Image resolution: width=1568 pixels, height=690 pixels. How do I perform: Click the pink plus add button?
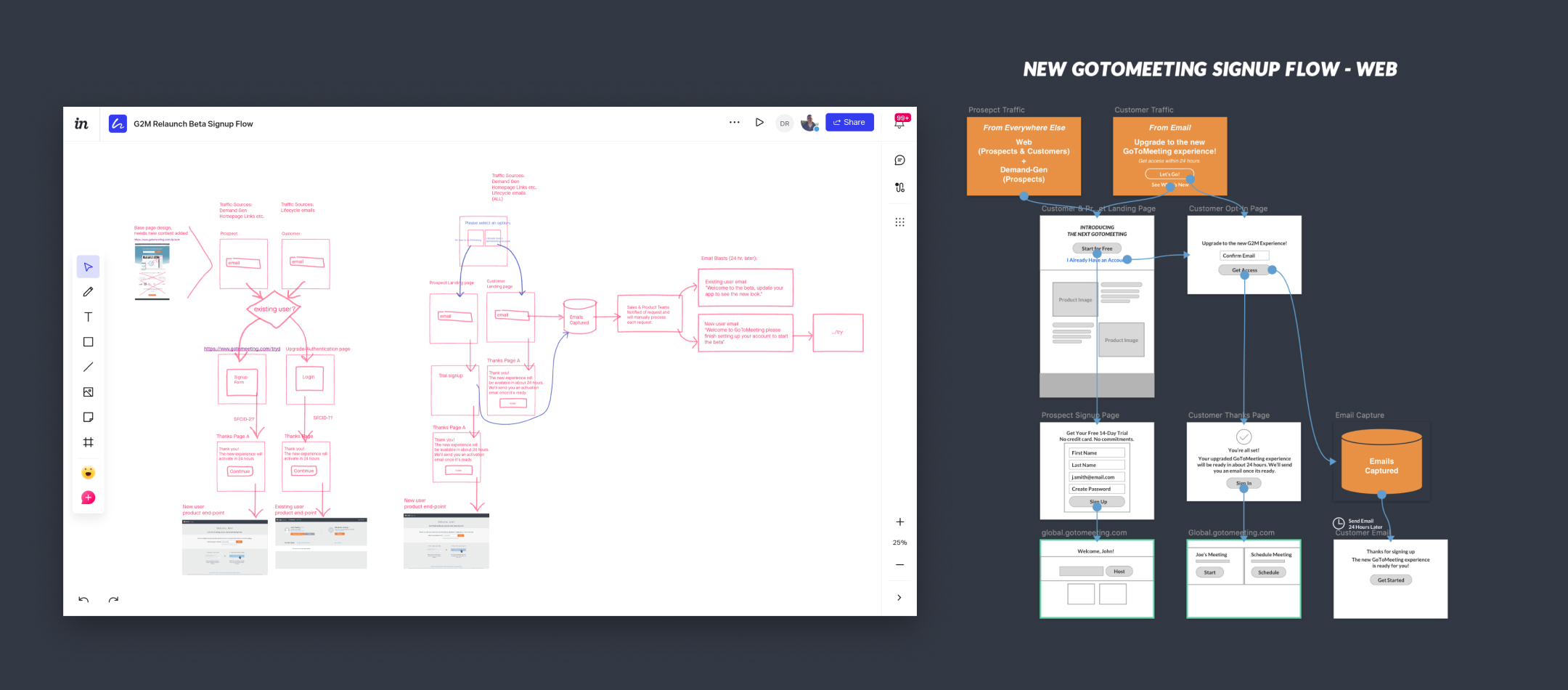tap(88, 498)
